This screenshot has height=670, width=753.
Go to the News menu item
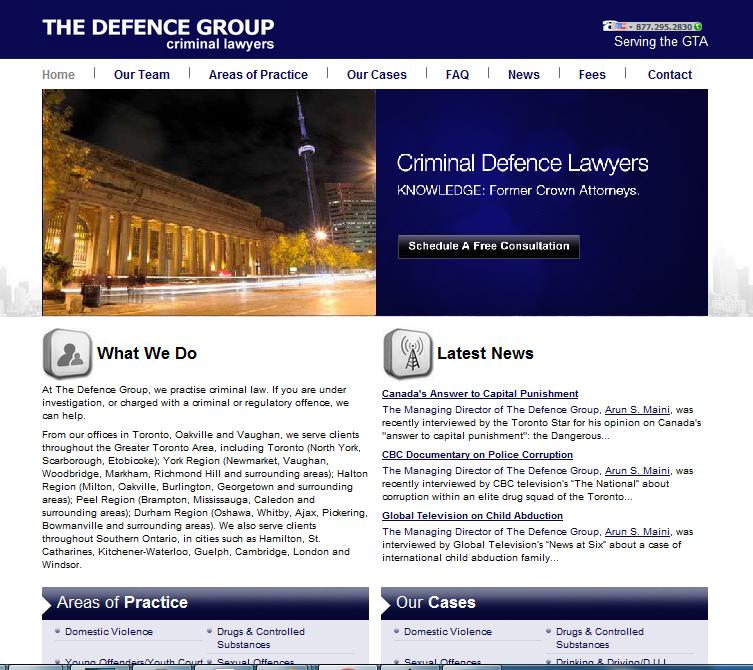[524, 75]
